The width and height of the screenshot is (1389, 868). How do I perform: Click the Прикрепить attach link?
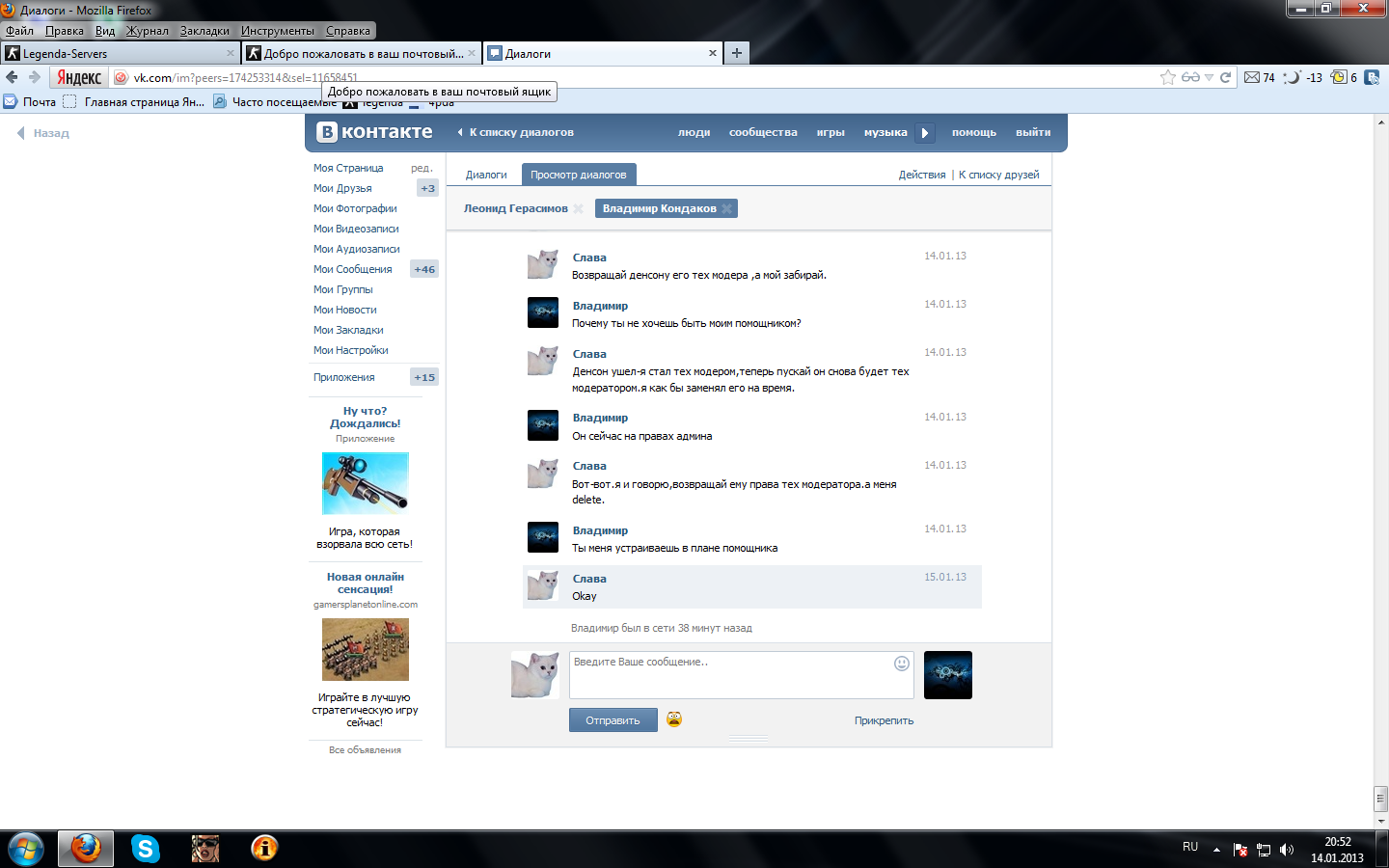[x=884, y=720]
